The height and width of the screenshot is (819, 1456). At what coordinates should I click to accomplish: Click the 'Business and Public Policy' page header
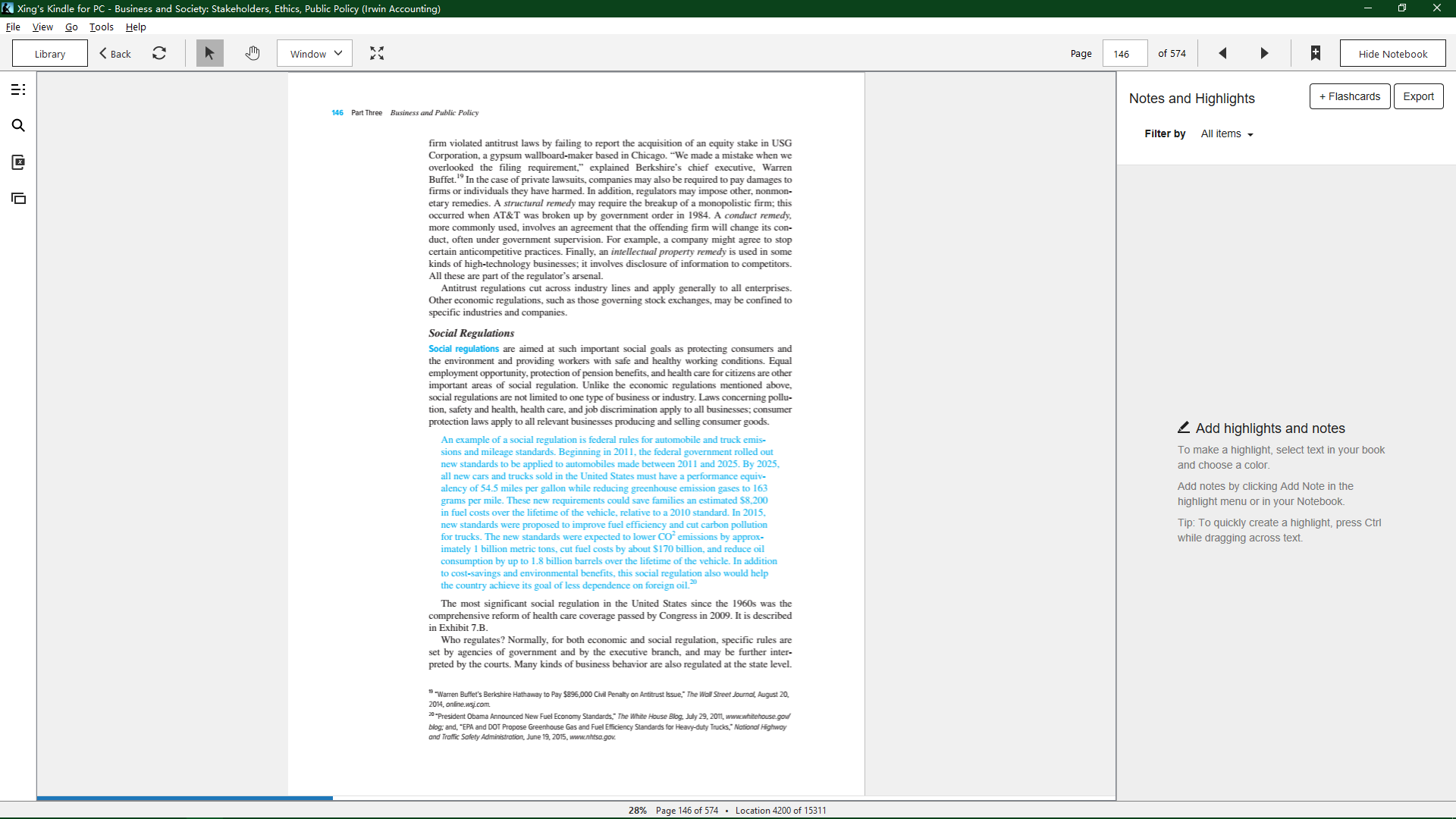coord(435,112)
